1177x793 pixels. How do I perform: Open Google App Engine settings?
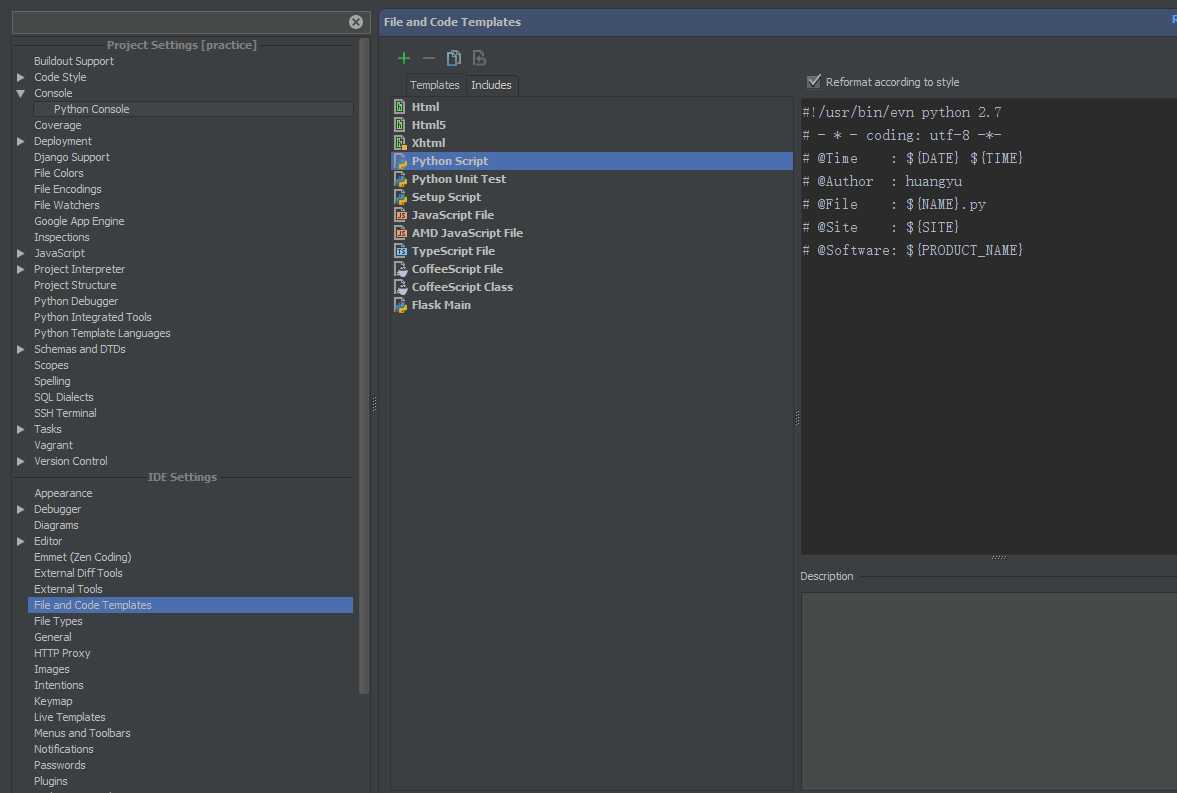coord(79,221)
